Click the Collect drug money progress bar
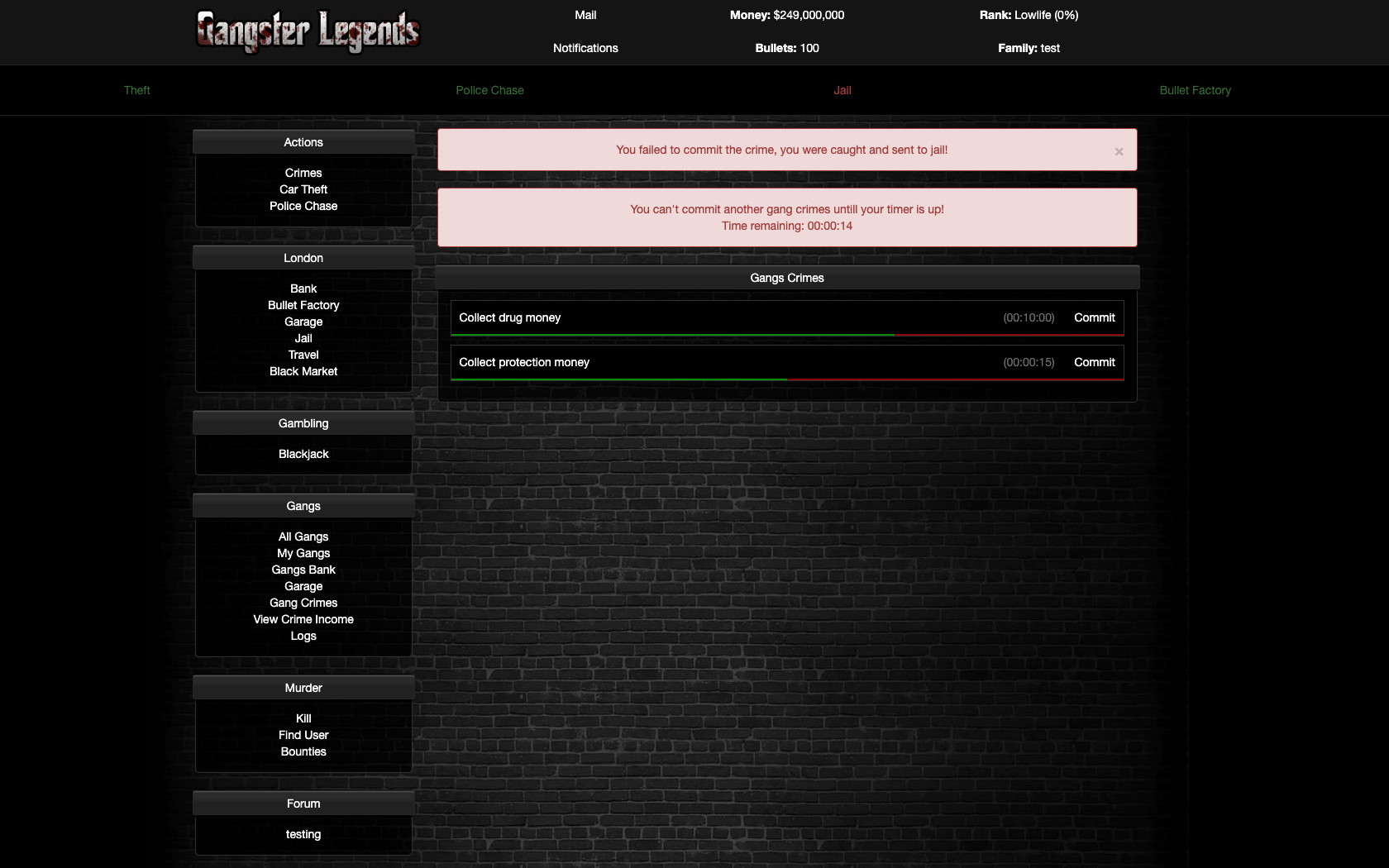1389x868 pixels. (x=786, y=335)
